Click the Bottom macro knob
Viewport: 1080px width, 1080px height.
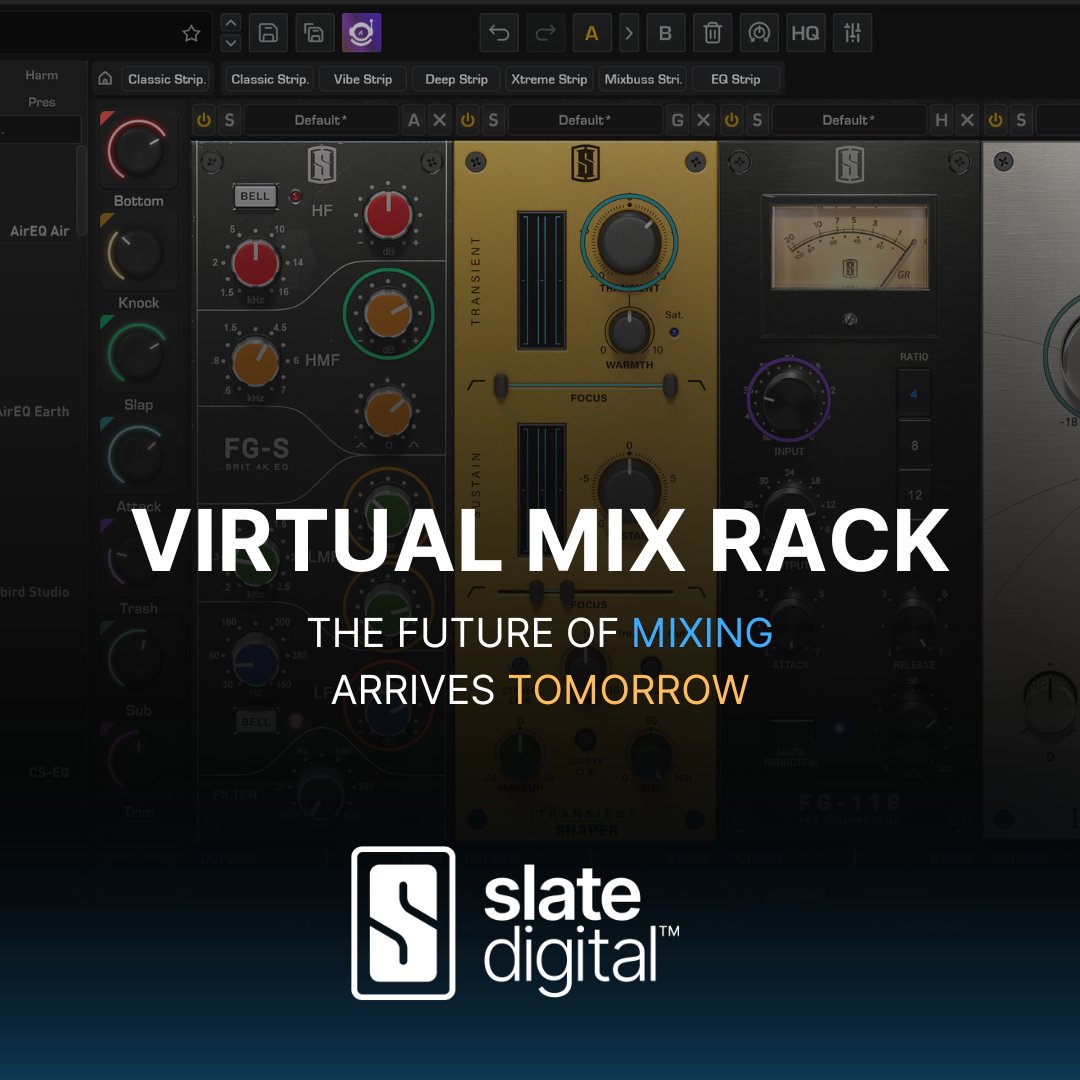pos(137,149)
